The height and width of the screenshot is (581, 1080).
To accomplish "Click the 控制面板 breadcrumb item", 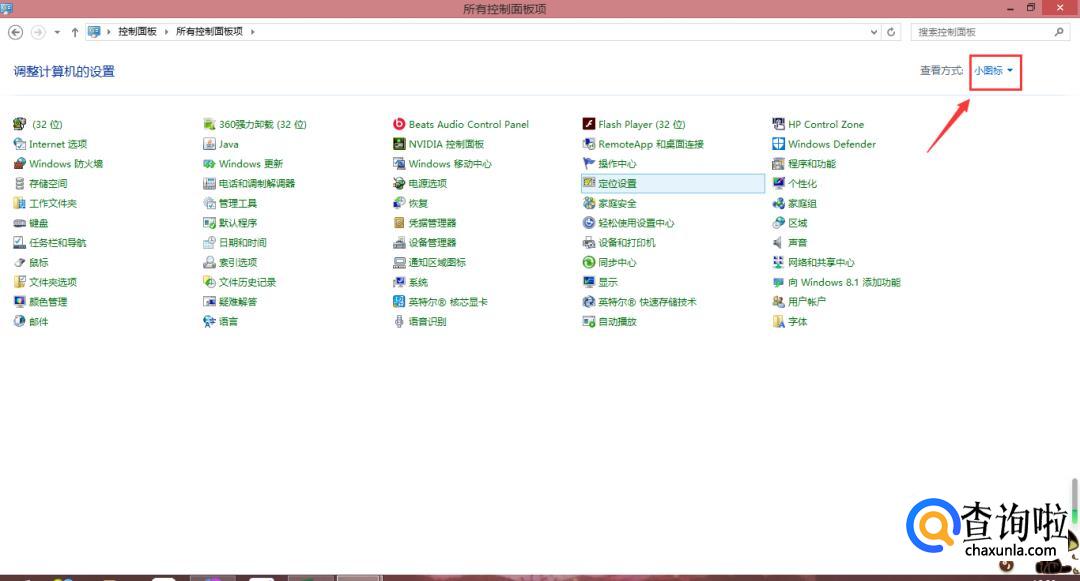I will point(137,32).
